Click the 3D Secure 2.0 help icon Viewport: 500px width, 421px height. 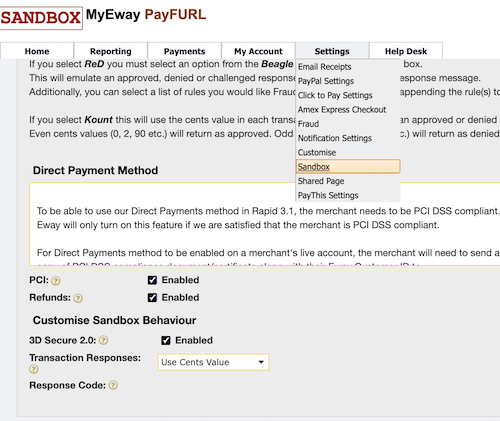(x=104, y=340)
